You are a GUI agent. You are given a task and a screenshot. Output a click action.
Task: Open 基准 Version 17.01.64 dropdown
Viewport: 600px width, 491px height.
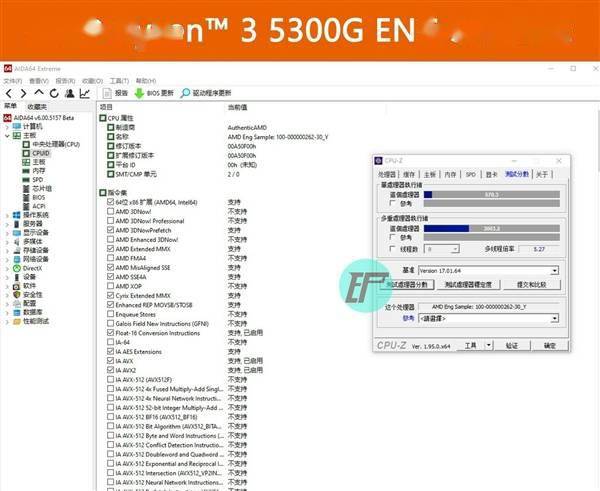click(x=554, y=271)
